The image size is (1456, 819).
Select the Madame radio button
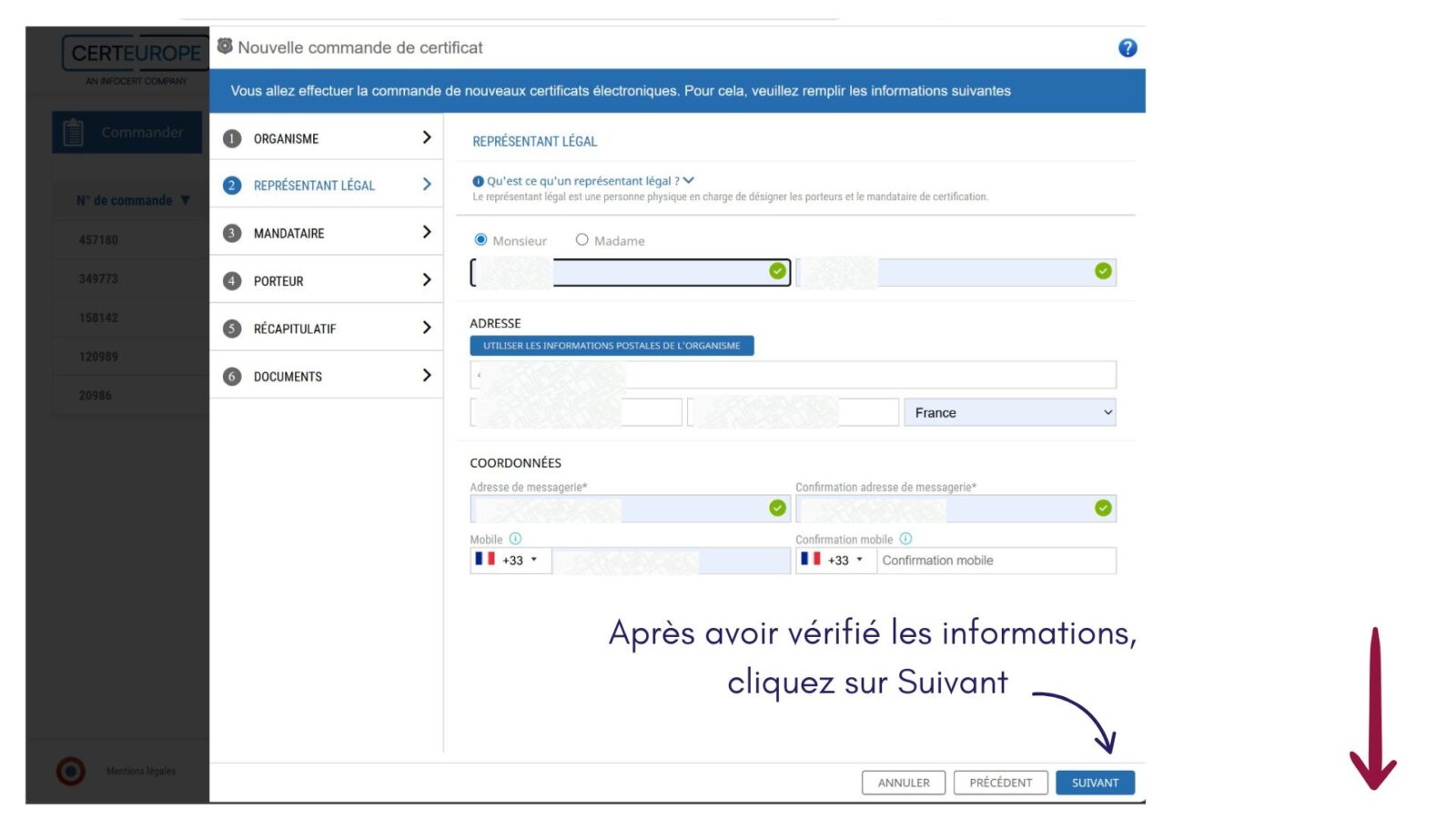point(581,240)
